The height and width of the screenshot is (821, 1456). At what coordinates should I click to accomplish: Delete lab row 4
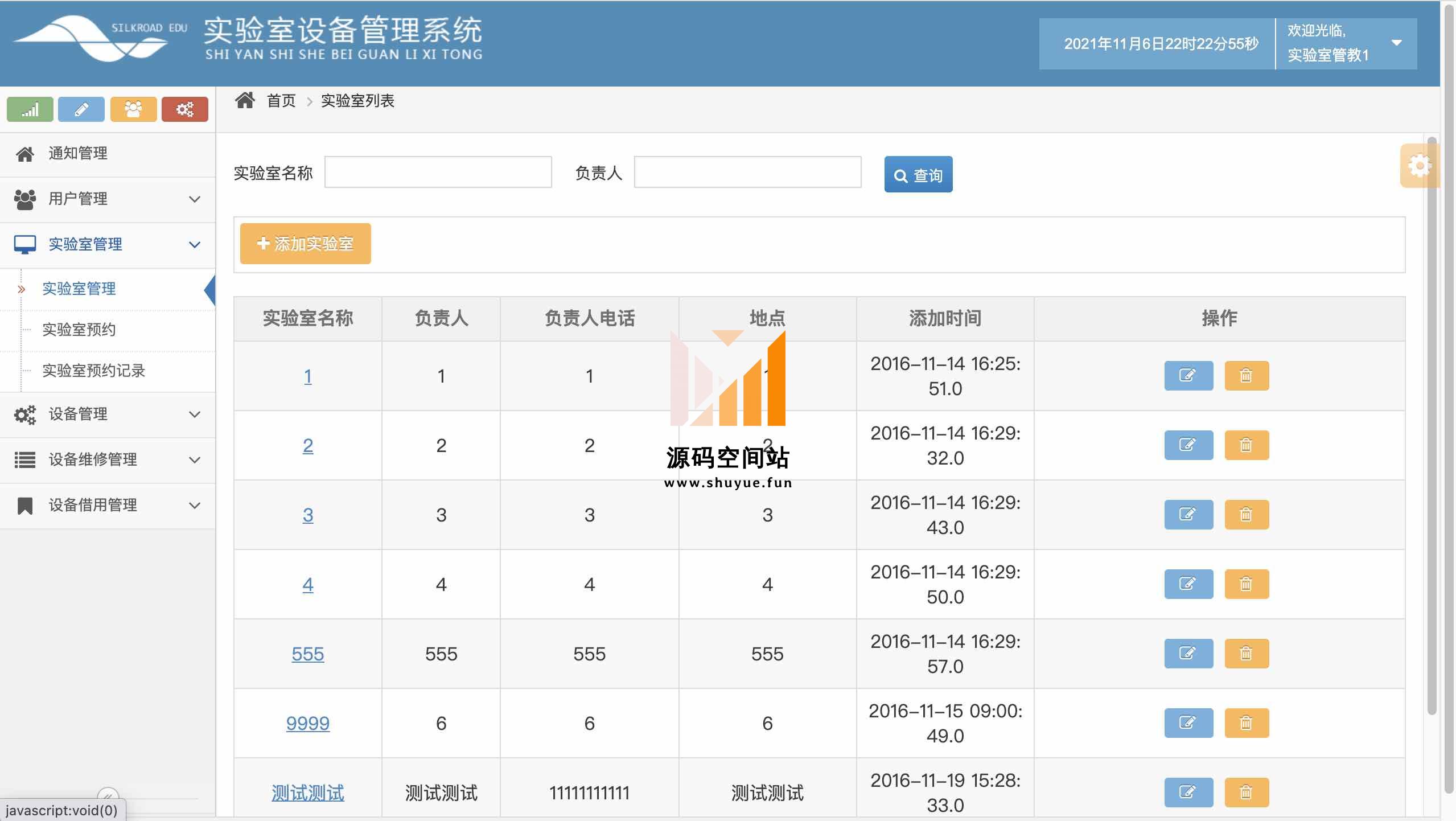tap(1247, 584)
